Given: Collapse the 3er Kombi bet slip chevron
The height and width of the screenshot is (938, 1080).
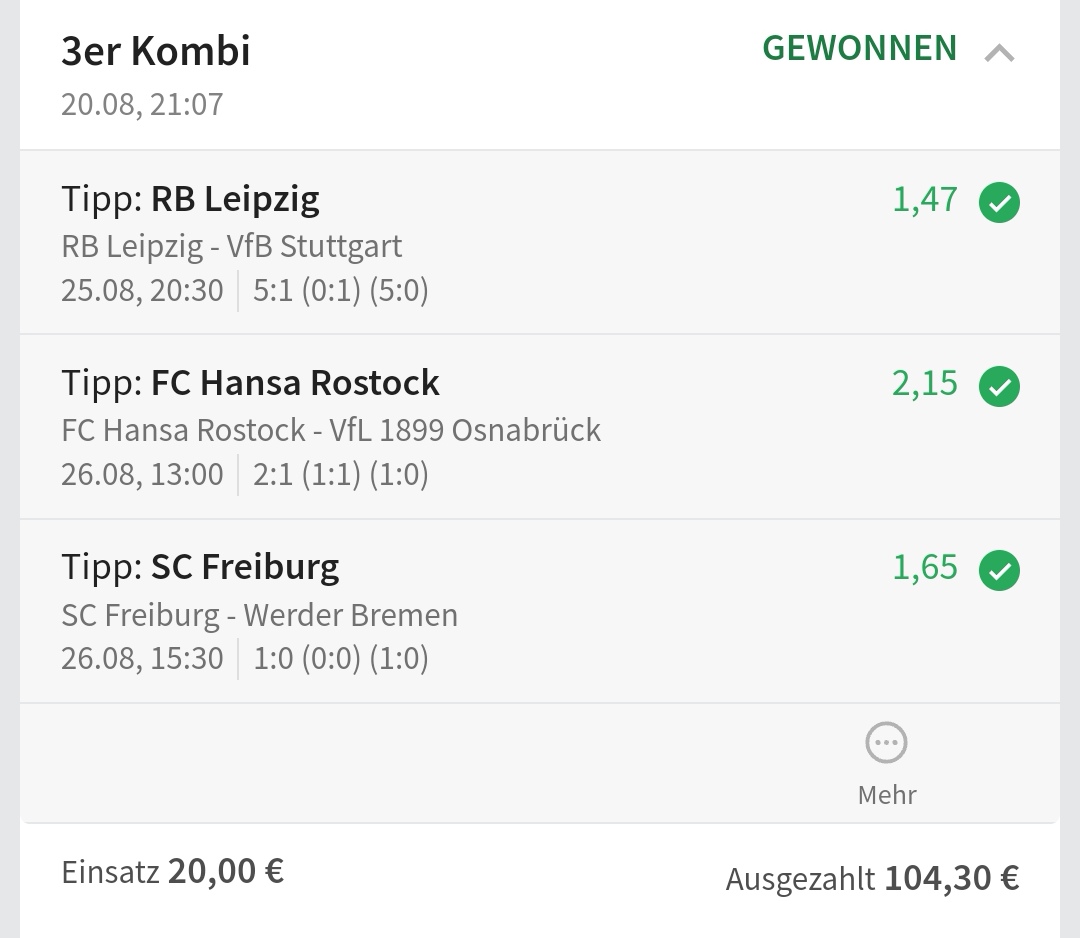Looking at the screenshot, I should (x=999, y=53).
